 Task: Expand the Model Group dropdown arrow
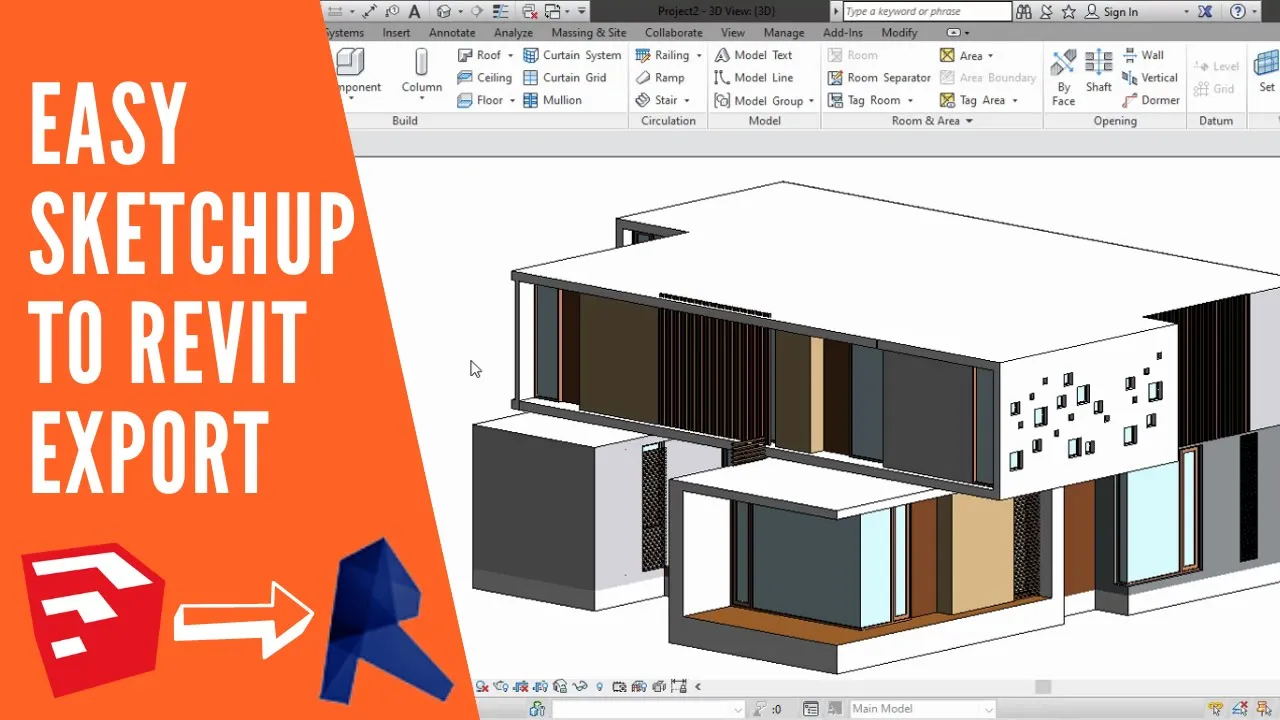811,101
